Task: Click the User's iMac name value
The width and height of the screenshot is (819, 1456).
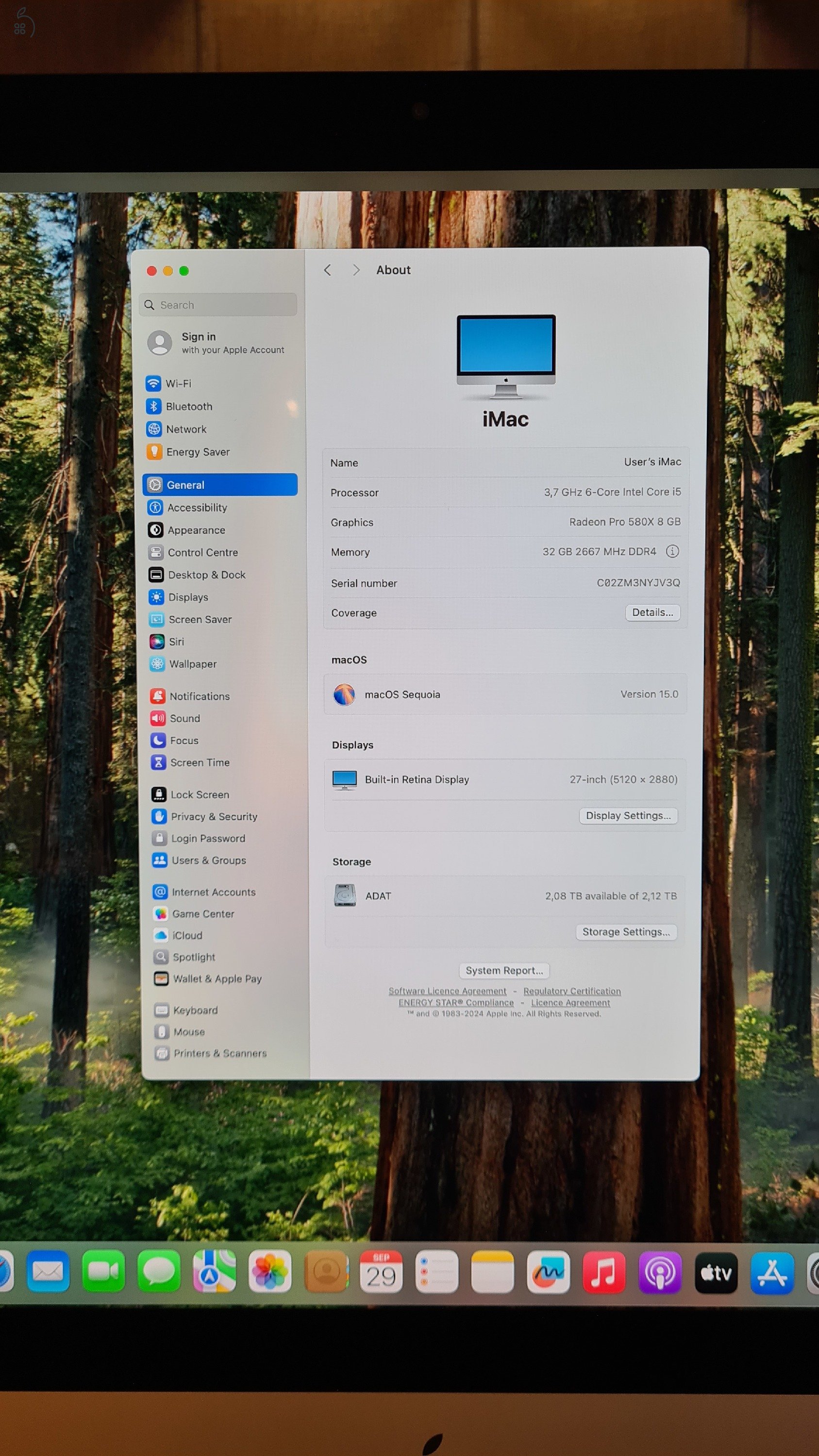Action: [652, 462]
